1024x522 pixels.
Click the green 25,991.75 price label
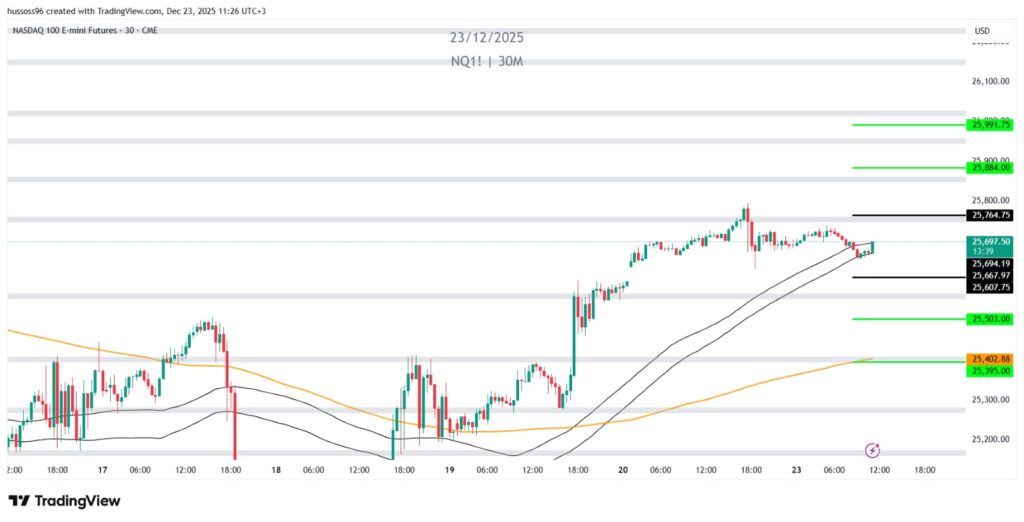990,125
